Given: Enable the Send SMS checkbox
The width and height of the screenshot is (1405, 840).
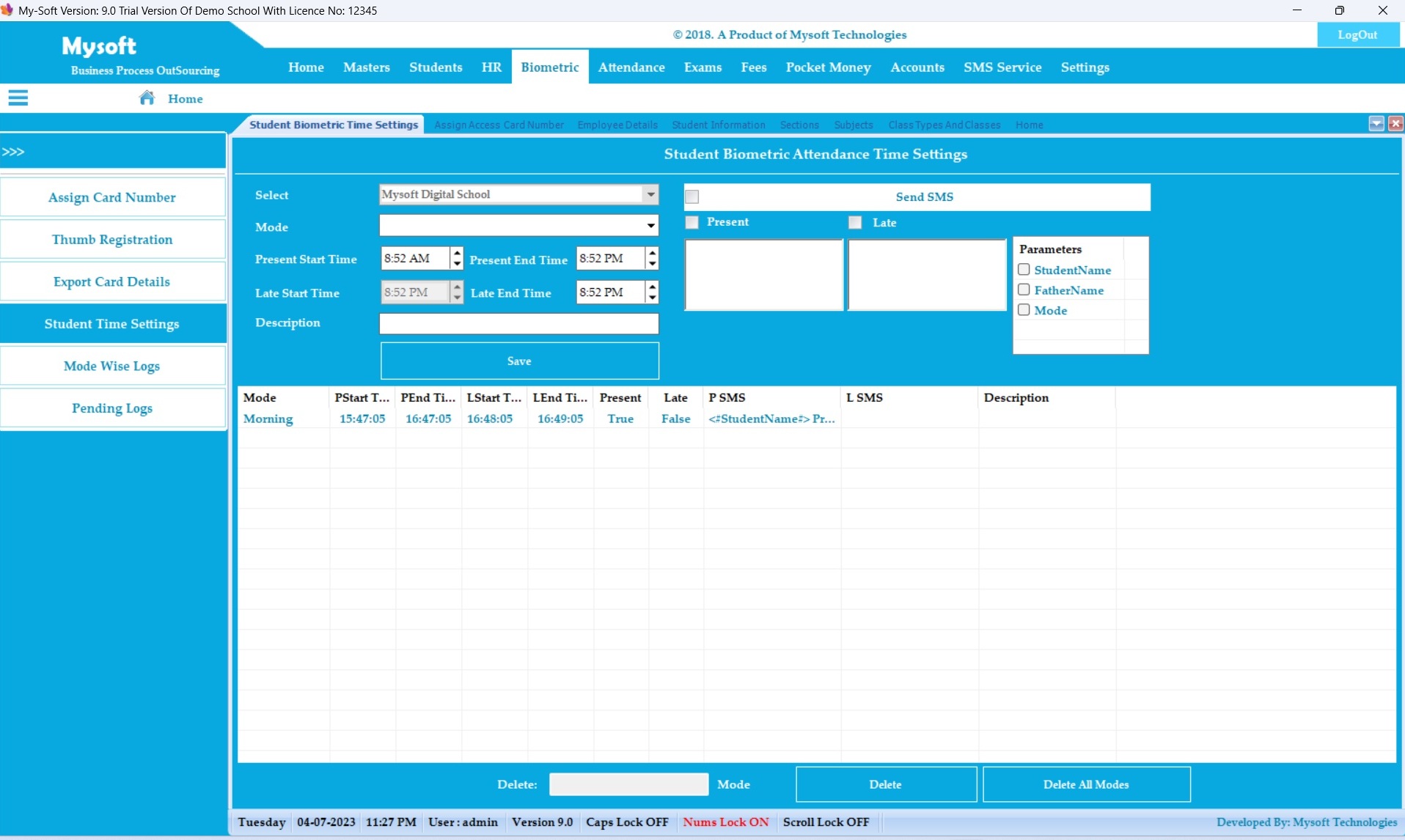Looking at the screenshot, I should [692, 196].
